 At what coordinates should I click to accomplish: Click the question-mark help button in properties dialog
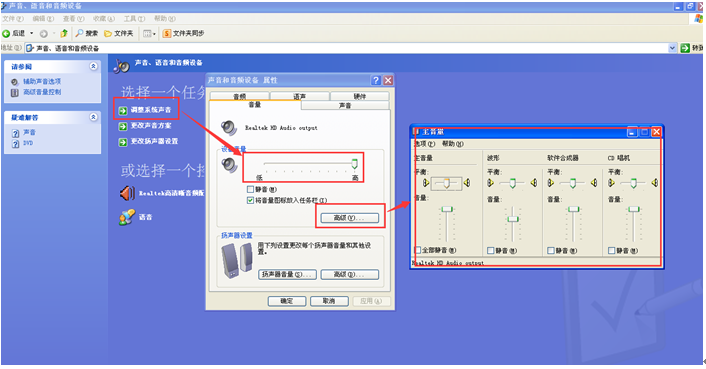(x=376, y=80)
